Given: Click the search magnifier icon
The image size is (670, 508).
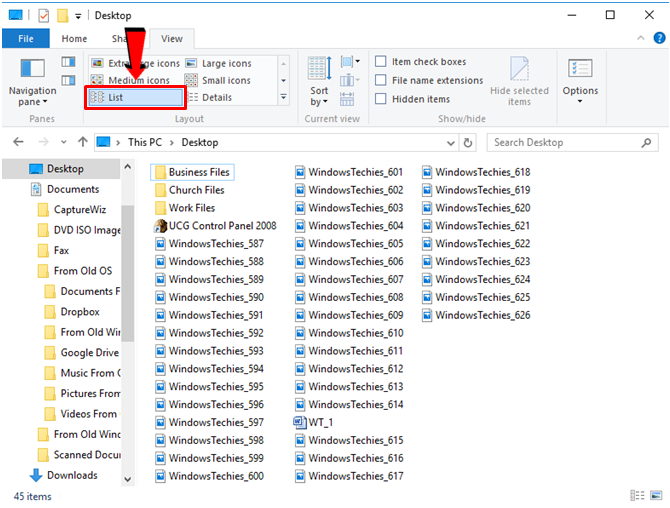Looking at the screenshot, I should [646, 143].
